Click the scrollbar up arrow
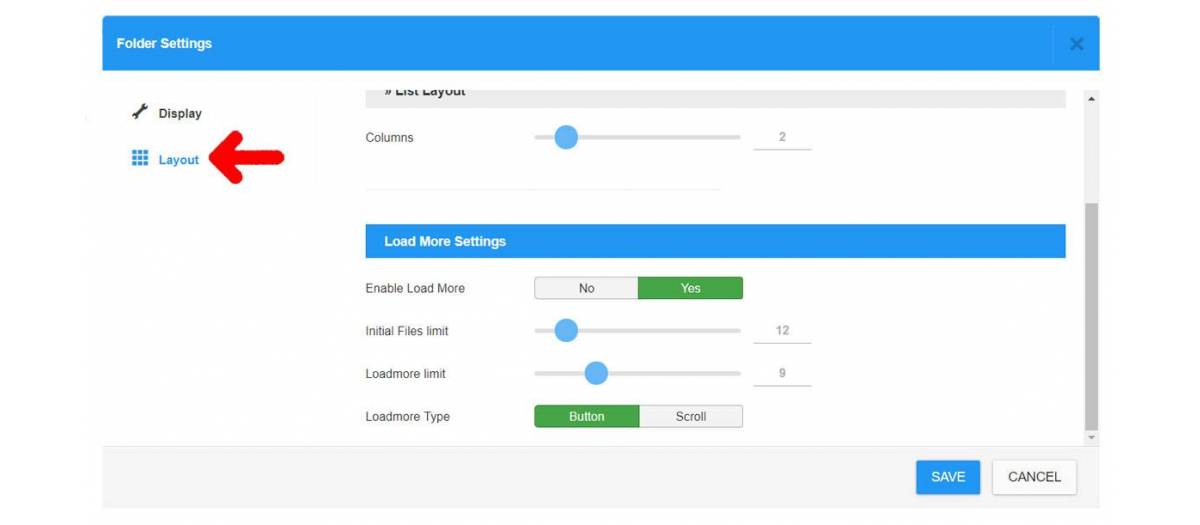The image size is (1200, 525). click(1091, 99)
